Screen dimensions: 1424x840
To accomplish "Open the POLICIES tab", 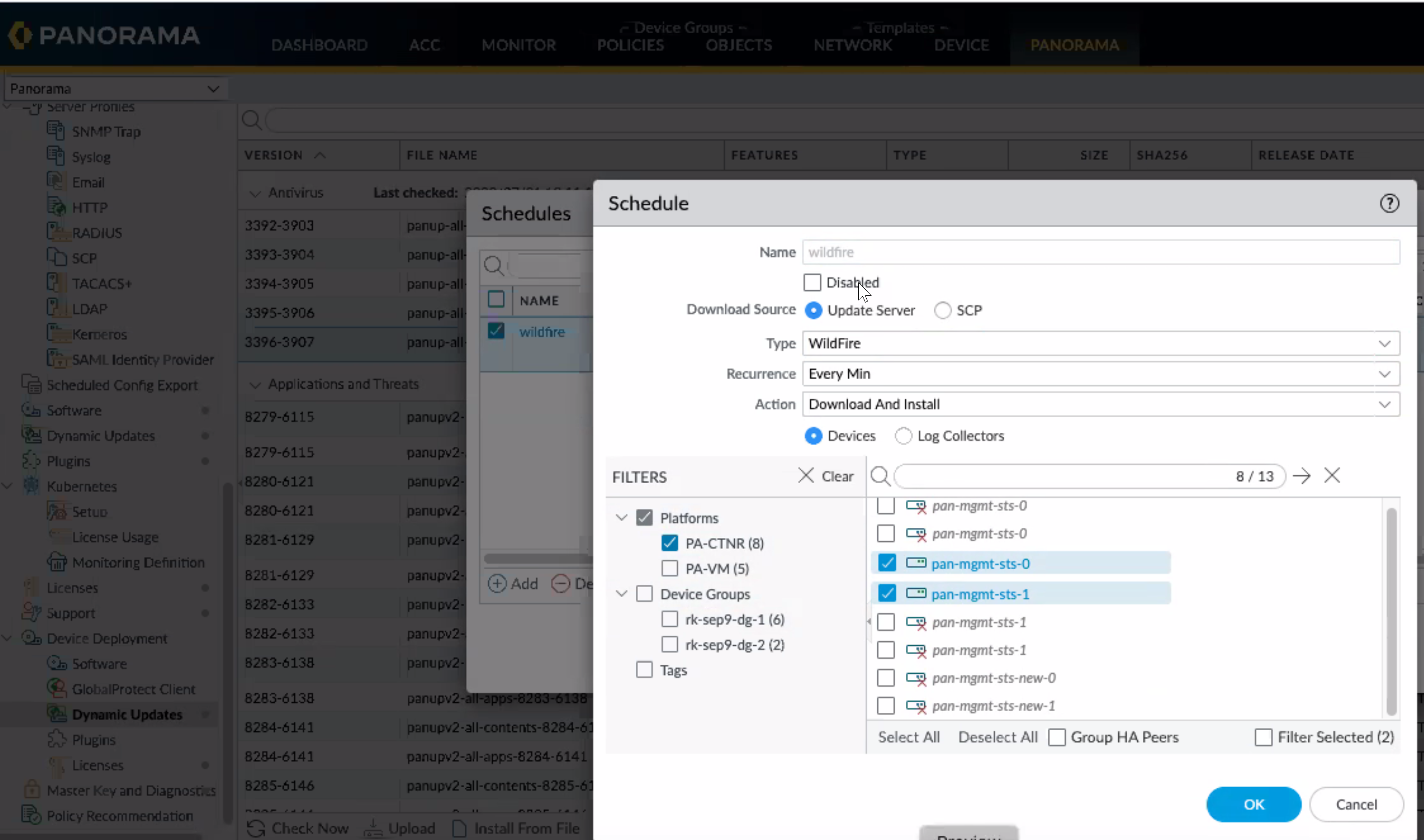I will [630, 45].
